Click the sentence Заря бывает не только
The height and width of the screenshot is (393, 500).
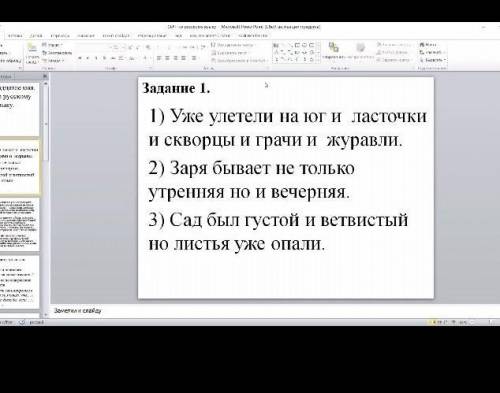click(x=251, y=180)
